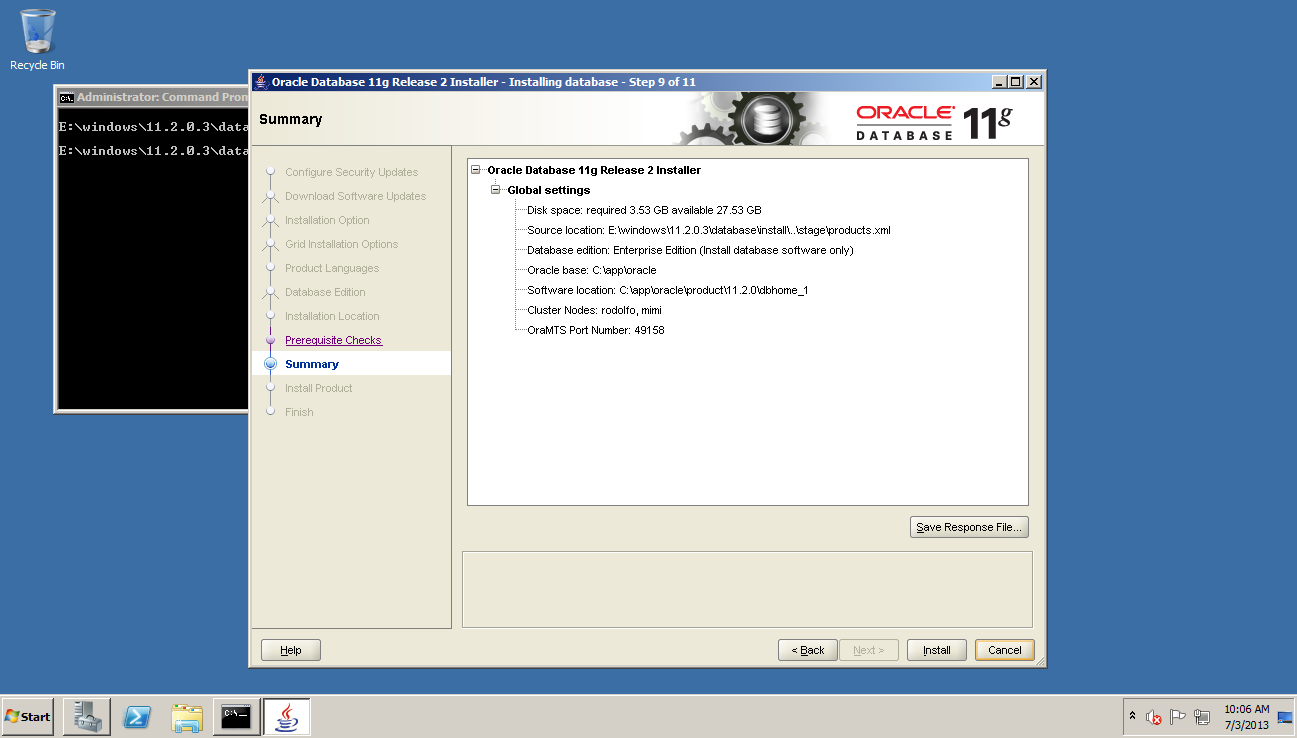
Task: Click the Install button
Action: coord(936,650)
